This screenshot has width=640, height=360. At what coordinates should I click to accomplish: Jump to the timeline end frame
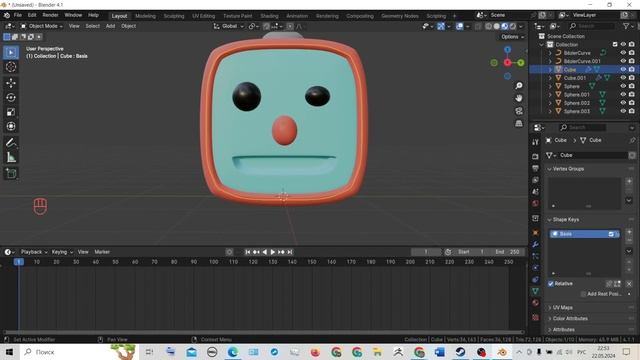(x=290, y=252)
